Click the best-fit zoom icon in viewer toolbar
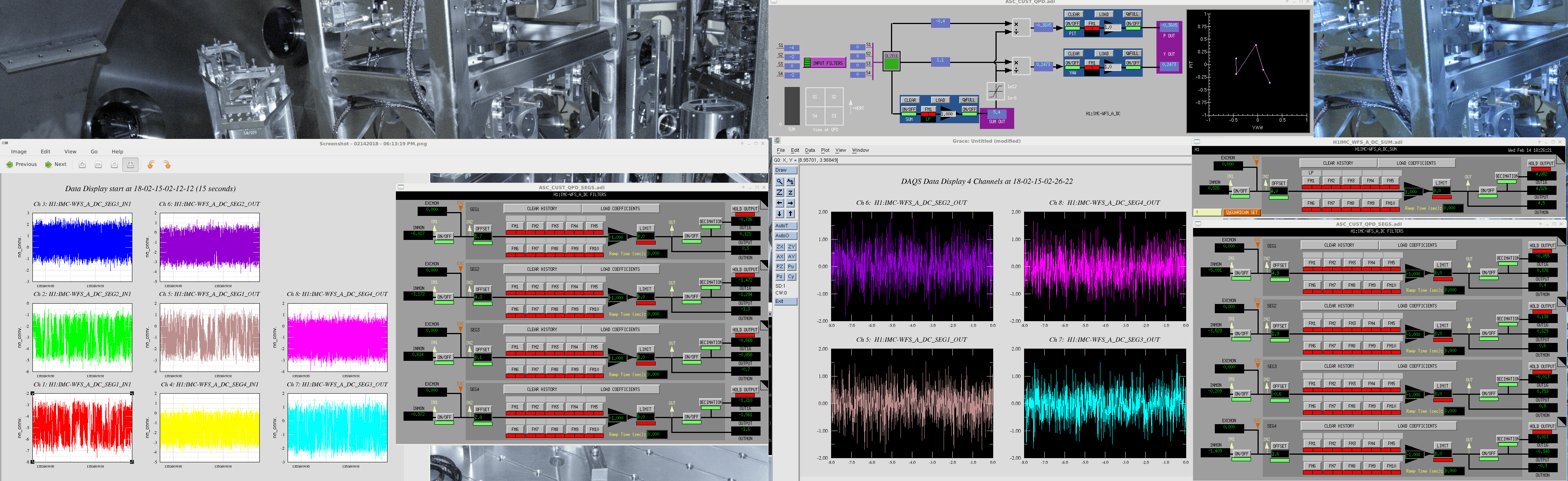The image size is (1568, 481). pos(130,164)
